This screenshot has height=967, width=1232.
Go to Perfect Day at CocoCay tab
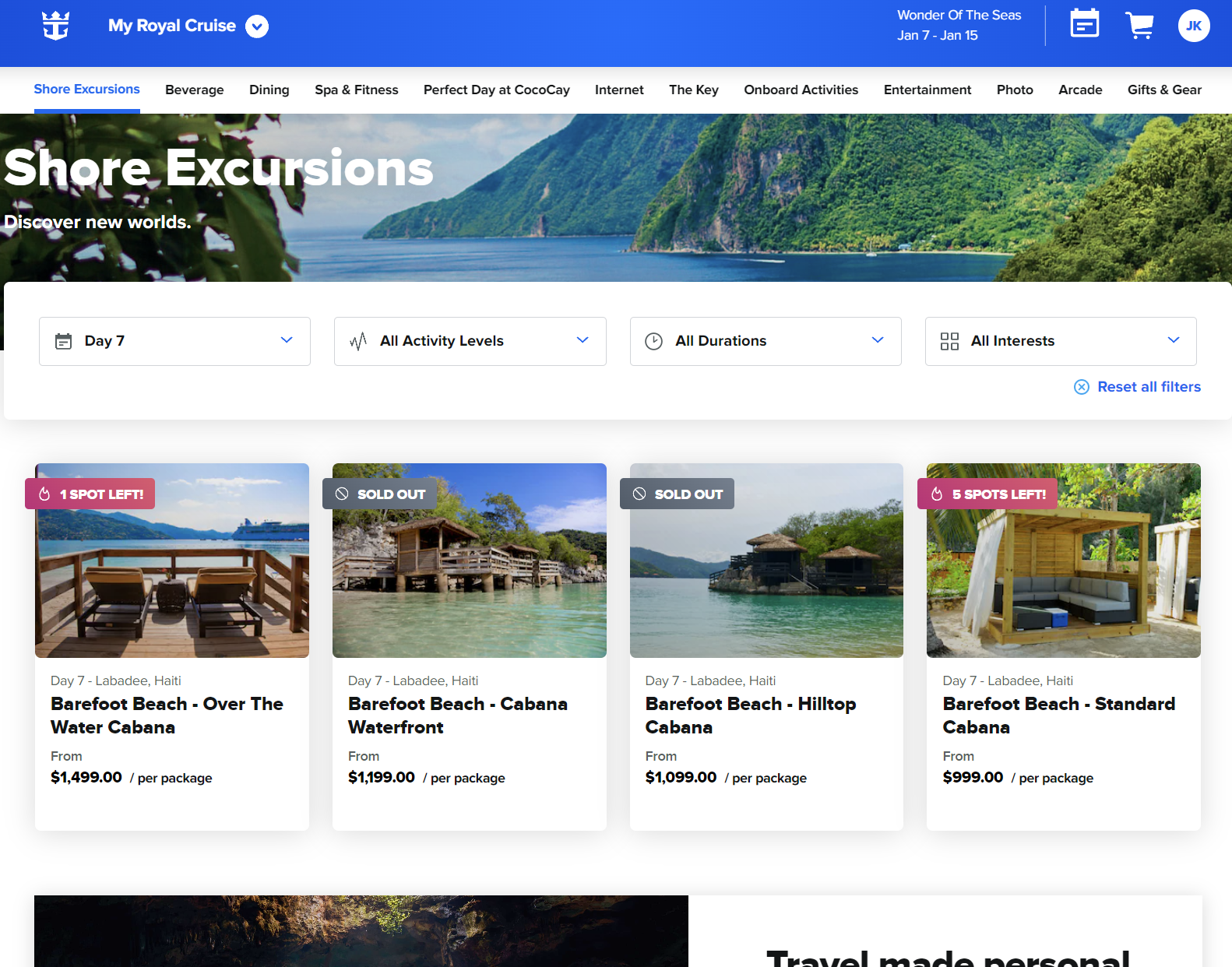coord(496,90)
